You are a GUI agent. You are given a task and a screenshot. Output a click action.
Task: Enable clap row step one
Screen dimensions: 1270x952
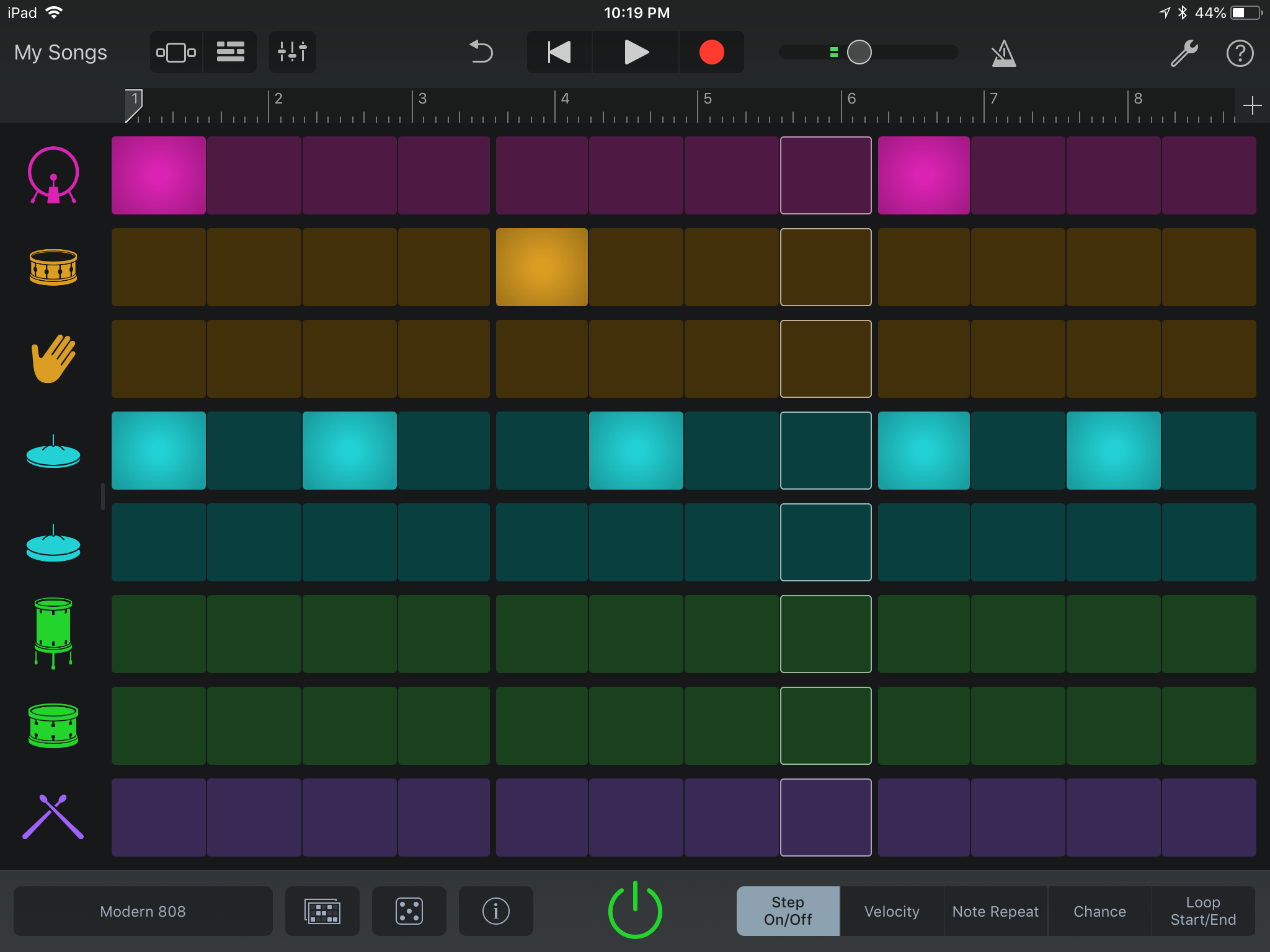tap(159, 359)
